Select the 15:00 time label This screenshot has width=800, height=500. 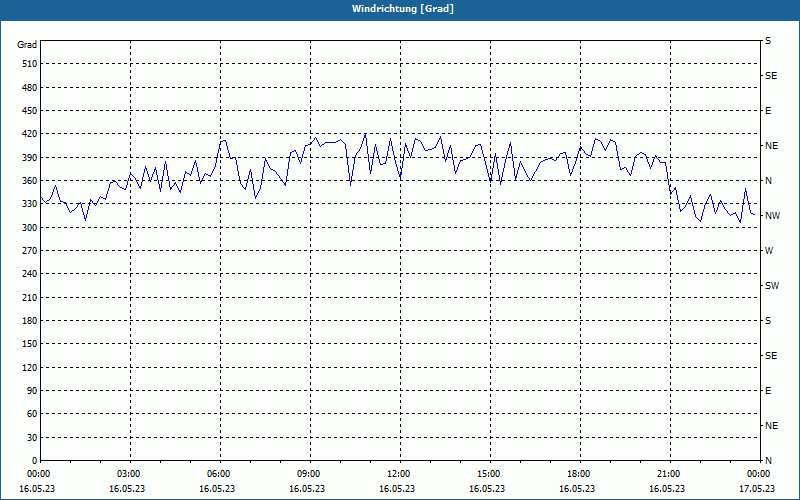pyautogui.click(x=490, y=474)
